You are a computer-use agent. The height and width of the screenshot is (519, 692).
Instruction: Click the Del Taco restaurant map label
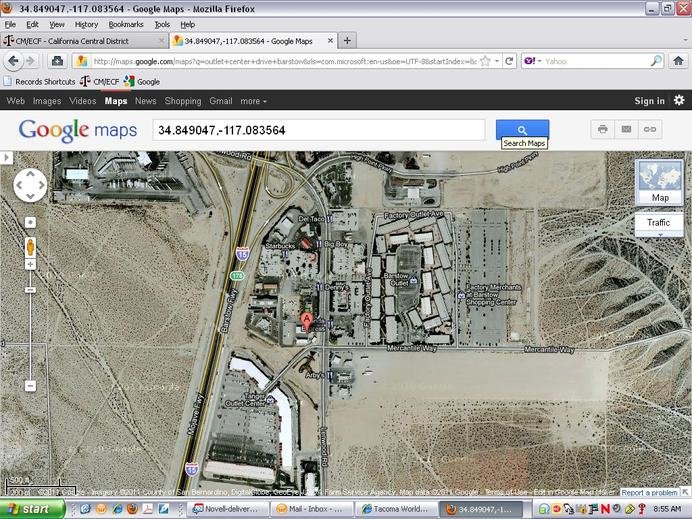pos(312,218)
